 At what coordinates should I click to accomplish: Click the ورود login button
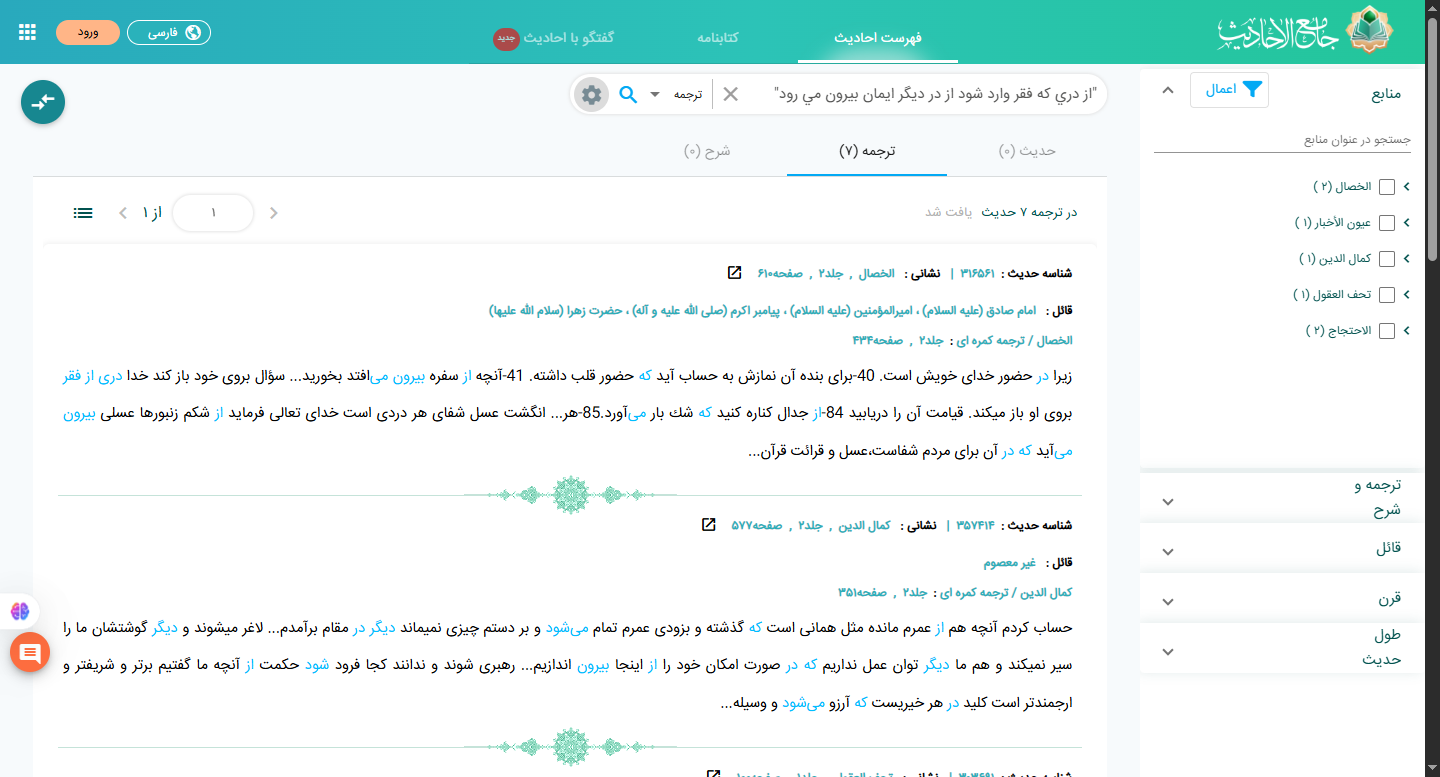[x=88, y=32]
